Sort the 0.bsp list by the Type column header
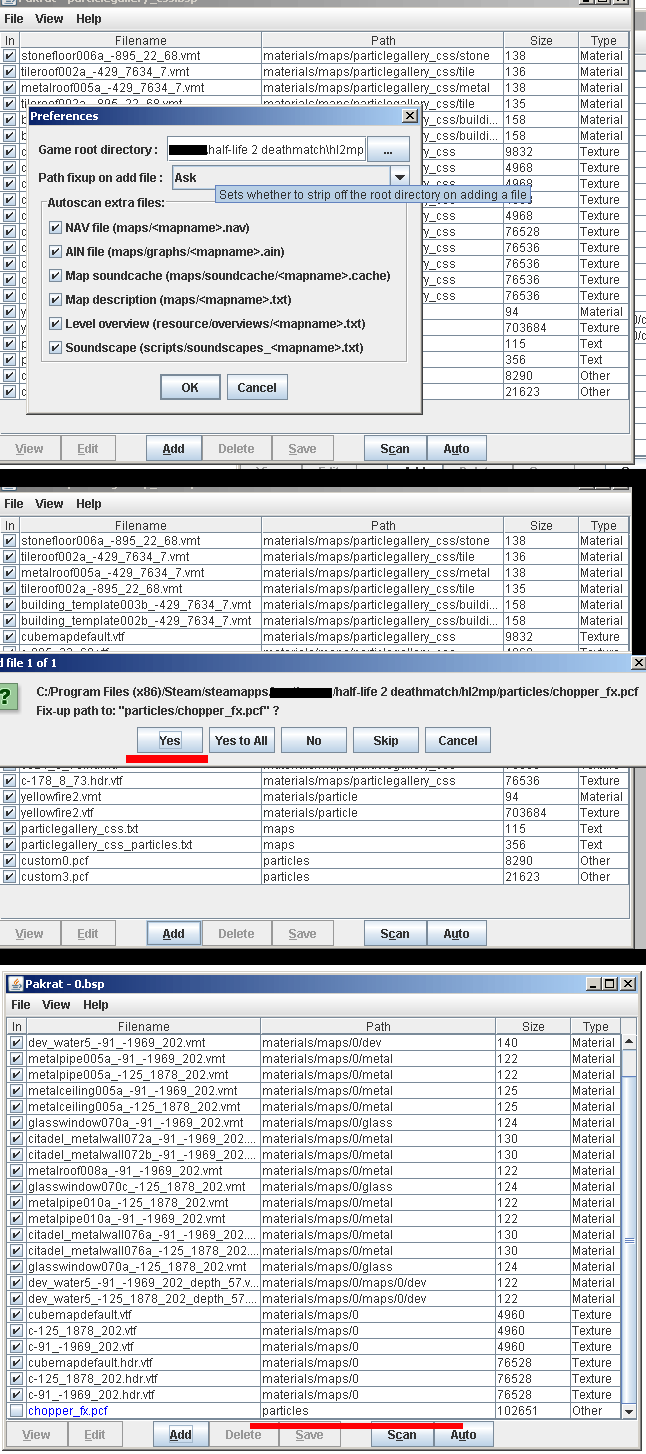This screenshot has height=1454, width=646. 595,1026
